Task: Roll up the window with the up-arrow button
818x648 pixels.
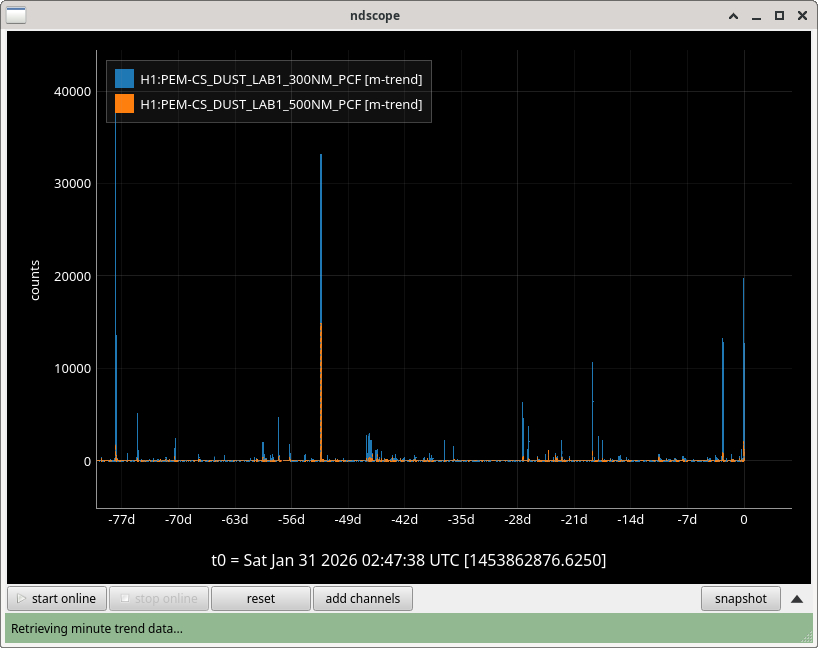Action: tap(735, 16)
